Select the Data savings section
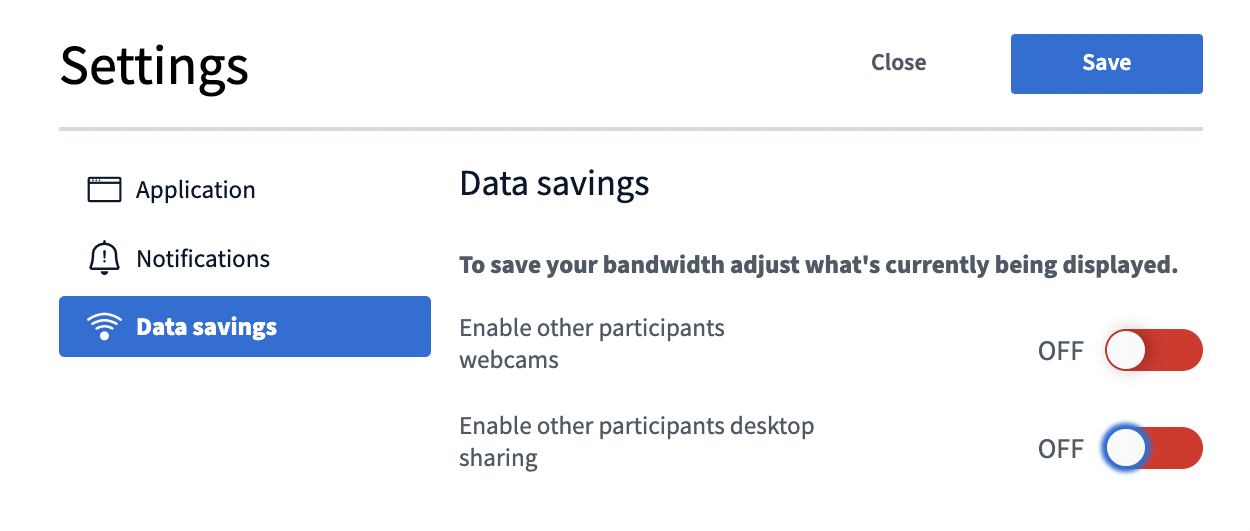The width and height of the screenshot is (1250, 531). [245, 326]
